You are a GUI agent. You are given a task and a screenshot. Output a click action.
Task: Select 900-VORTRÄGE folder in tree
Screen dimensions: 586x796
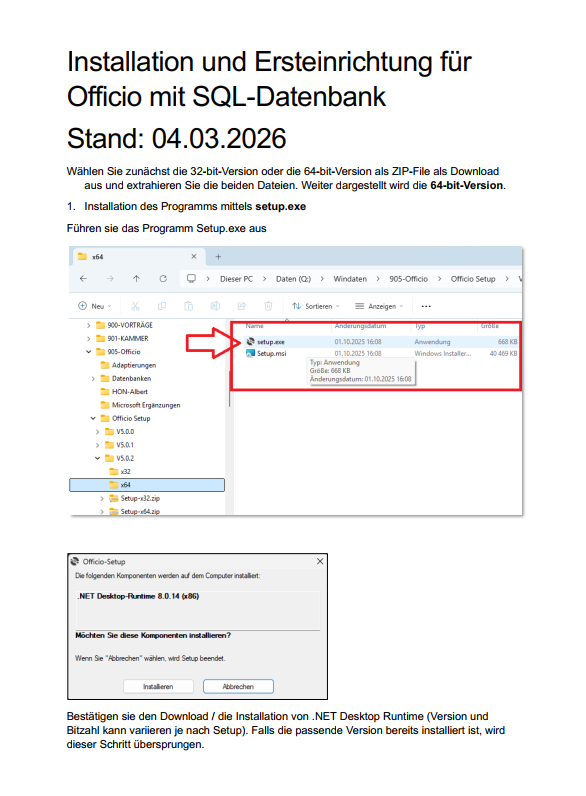coord(124,325)
